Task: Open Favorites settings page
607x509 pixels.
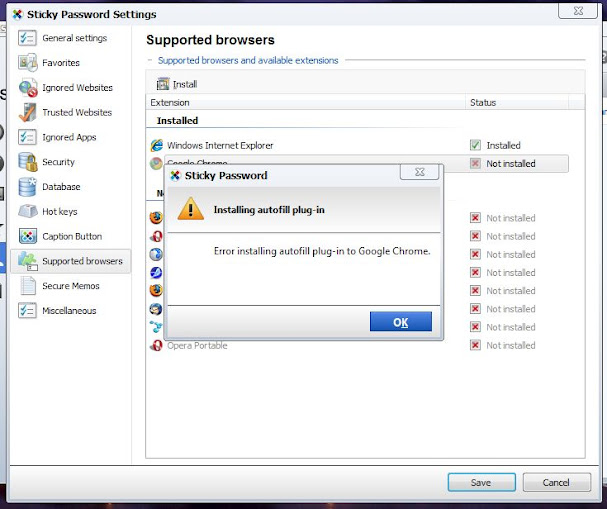Action: point(70,63)
